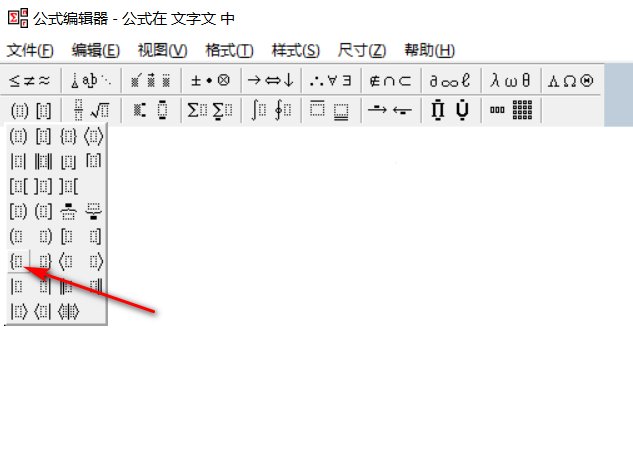Screen dimensions: 633x465
Task: Expand the spaces and ellipses palette
Action: coord(91,81)
